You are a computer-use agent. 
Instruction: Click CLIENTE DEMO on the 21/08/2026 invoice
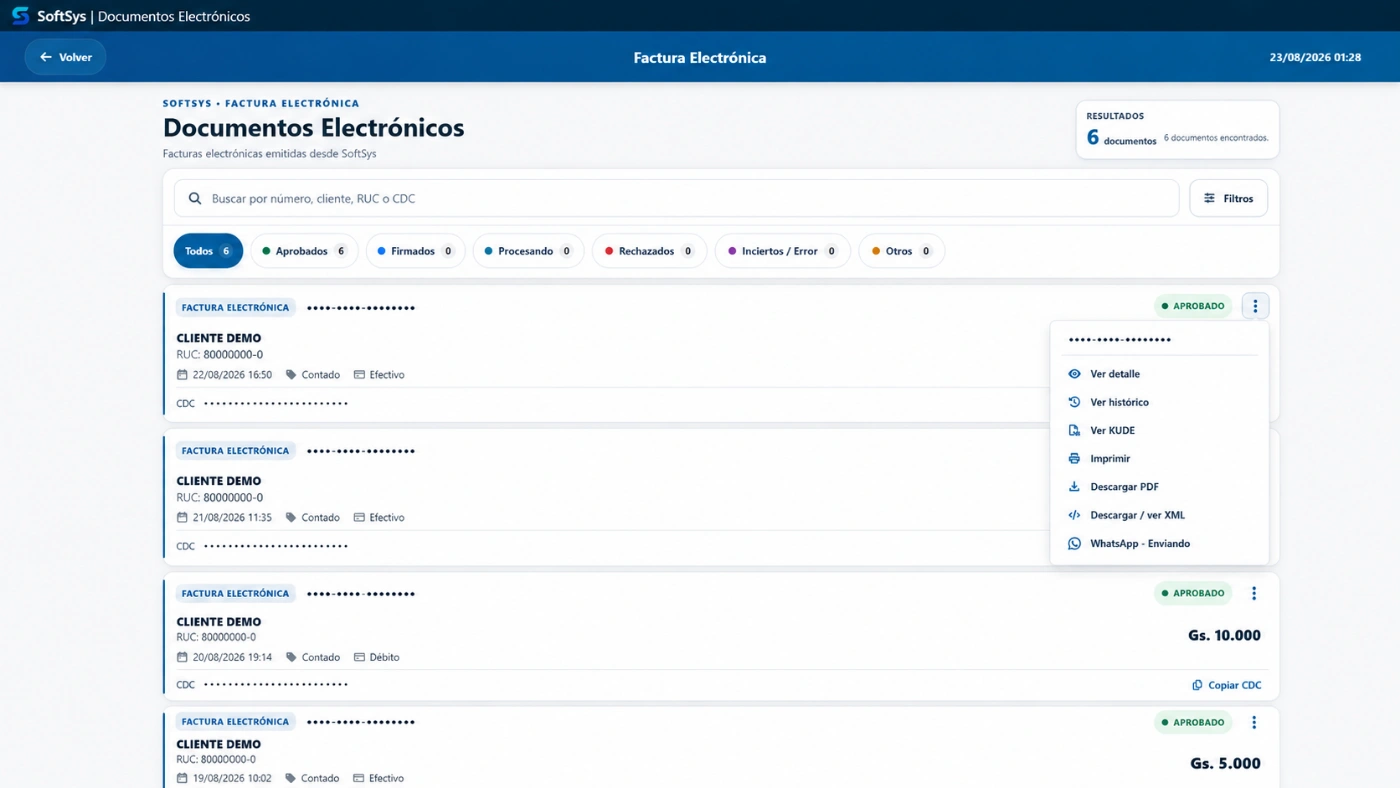tap(218, 481)
